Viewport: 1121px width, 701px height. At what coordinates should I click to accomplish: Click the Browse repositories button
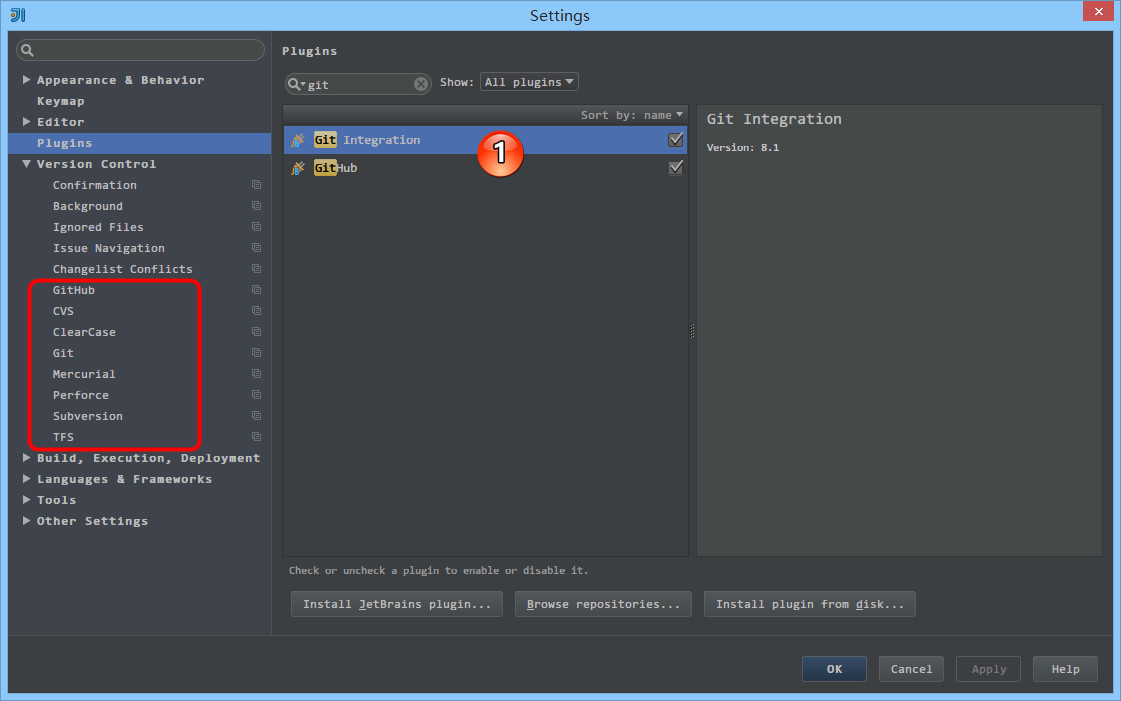pos(603,603)
